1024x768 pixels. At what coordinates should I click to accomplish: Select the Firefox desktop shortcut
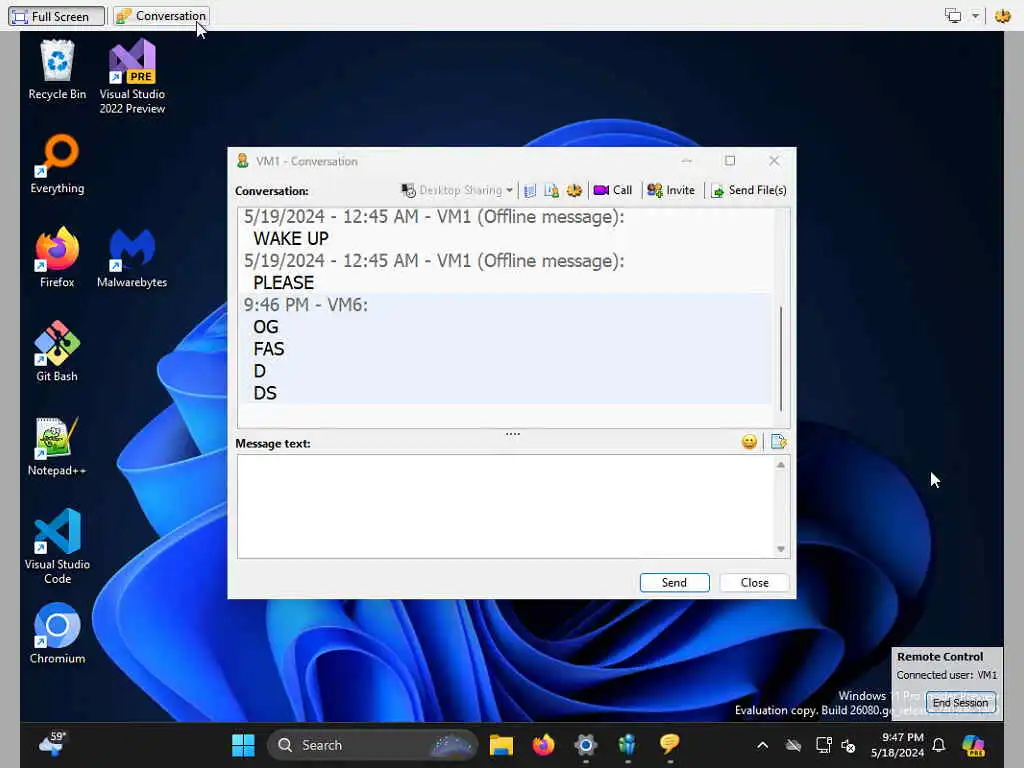click(x=57, y=257)
